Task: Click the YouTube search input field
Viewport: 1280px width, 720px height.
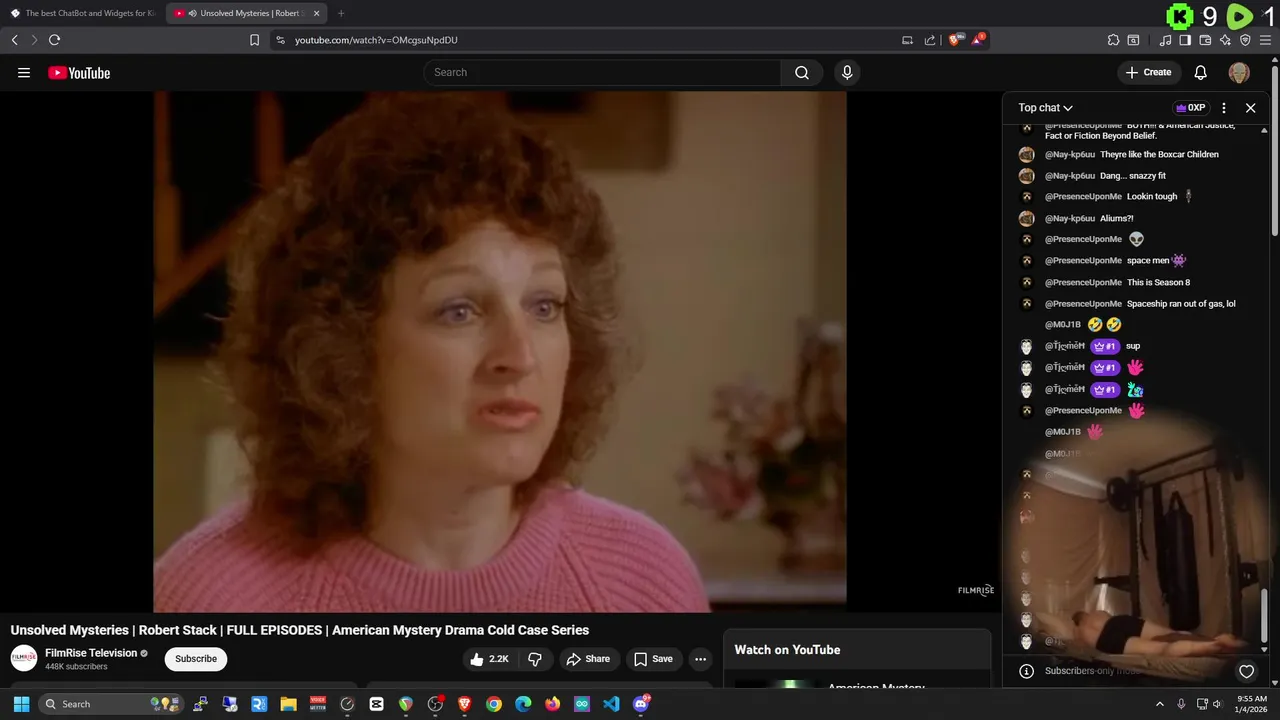Action: 602,72
